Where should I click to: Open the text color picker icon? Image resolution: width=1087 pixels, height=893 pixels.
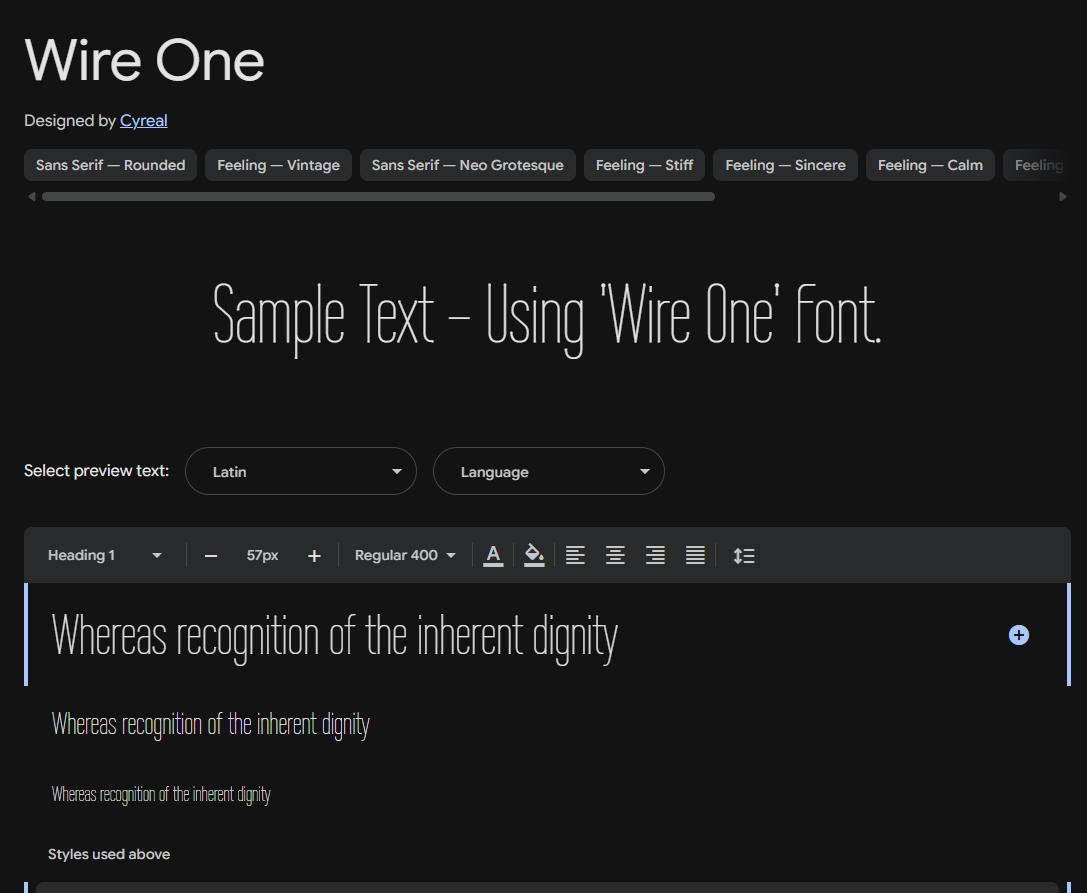[x=493, y=555]
